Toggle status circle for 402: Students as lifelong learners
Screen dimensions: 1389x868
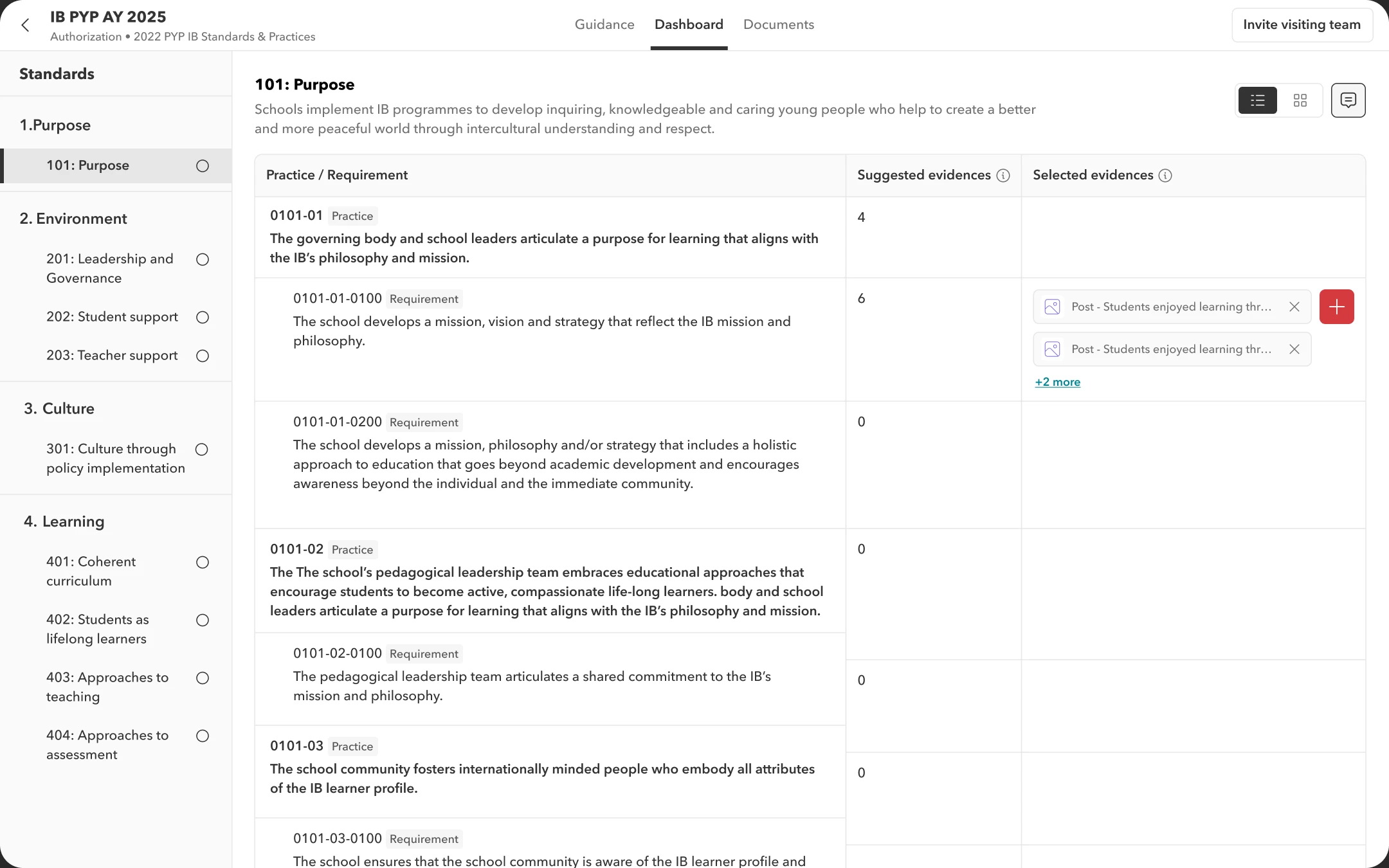click(x=203, y=620)
